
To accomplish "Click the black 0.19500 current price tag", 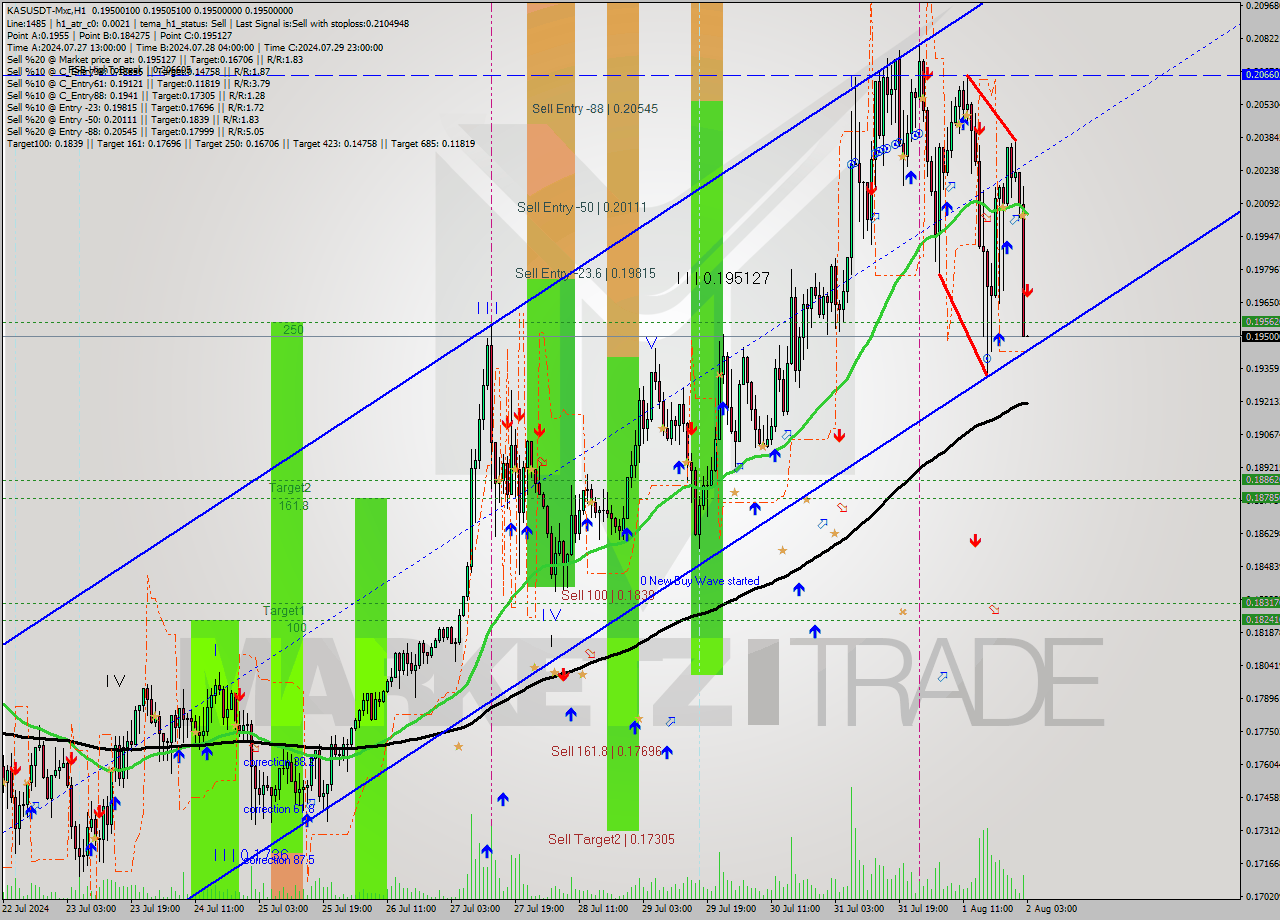I will coord(1259,337).
